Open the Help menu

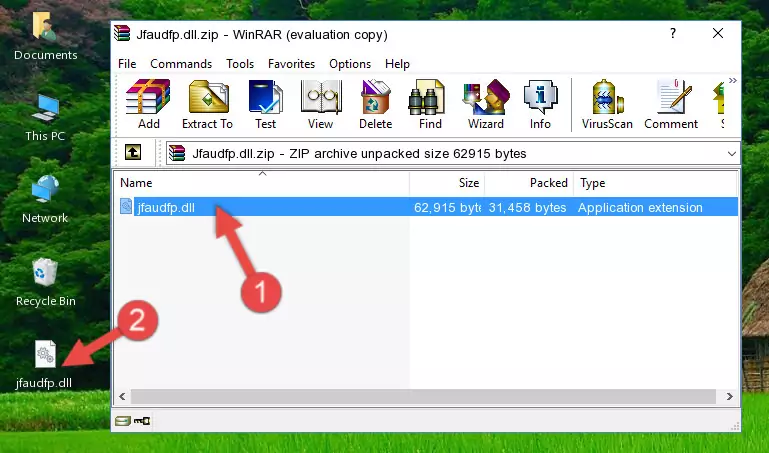[397, 64]
